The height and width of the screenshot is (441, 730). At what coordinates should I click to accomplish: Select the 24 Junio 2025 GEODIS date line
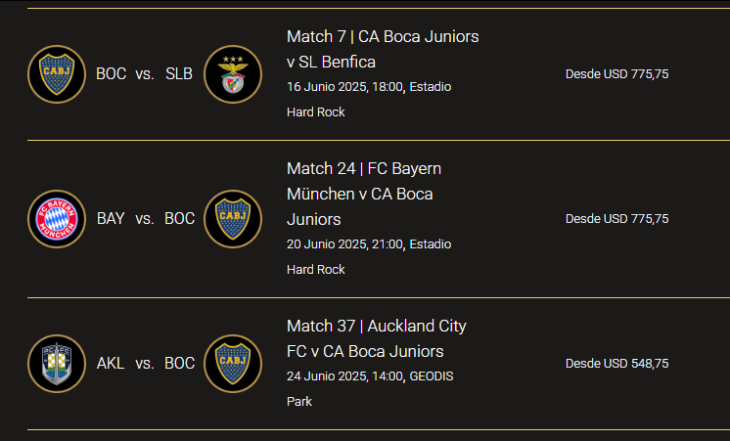coord(370,389)
